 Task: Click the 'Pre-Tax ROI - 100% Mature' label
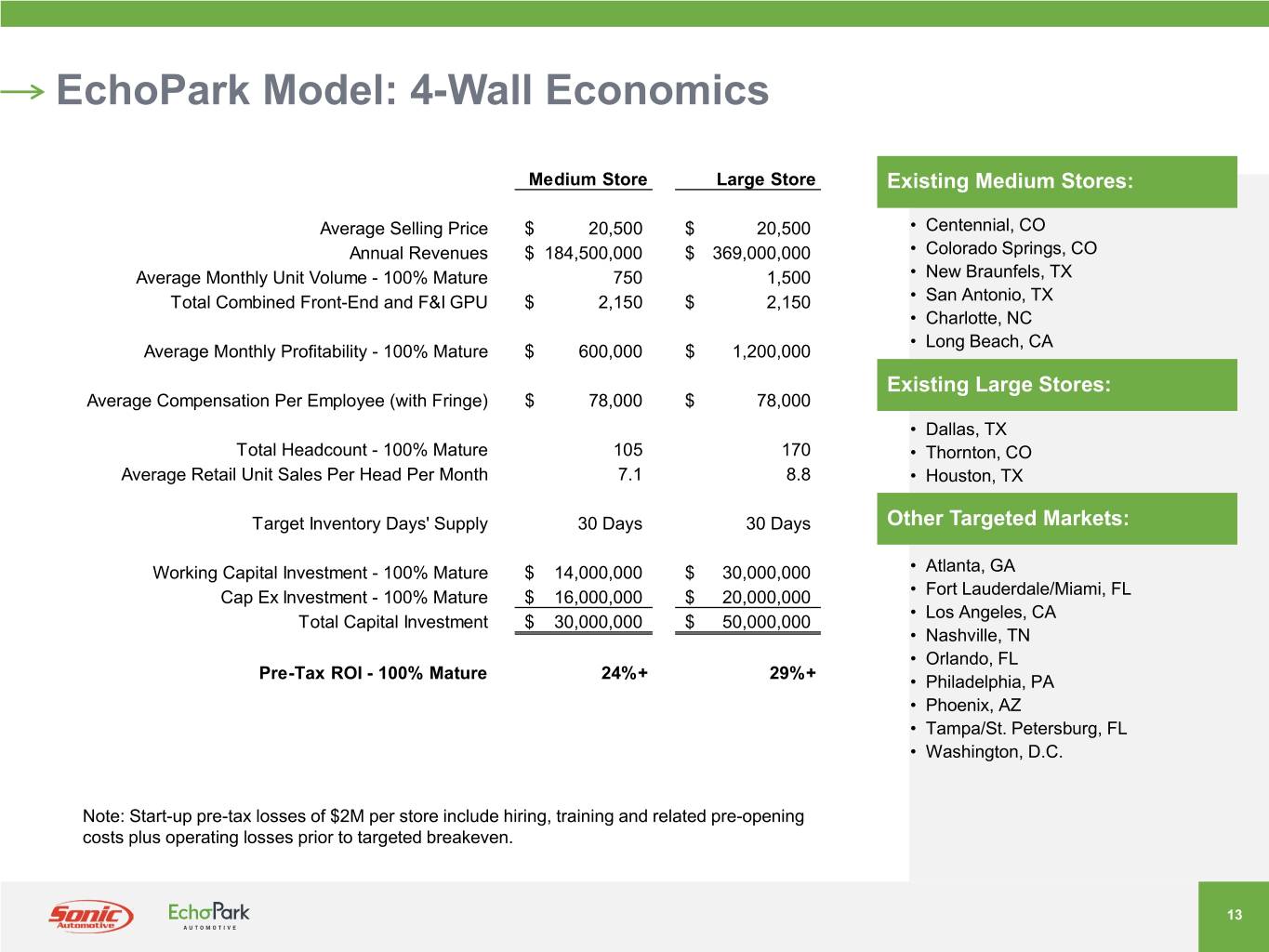point(373,673)
